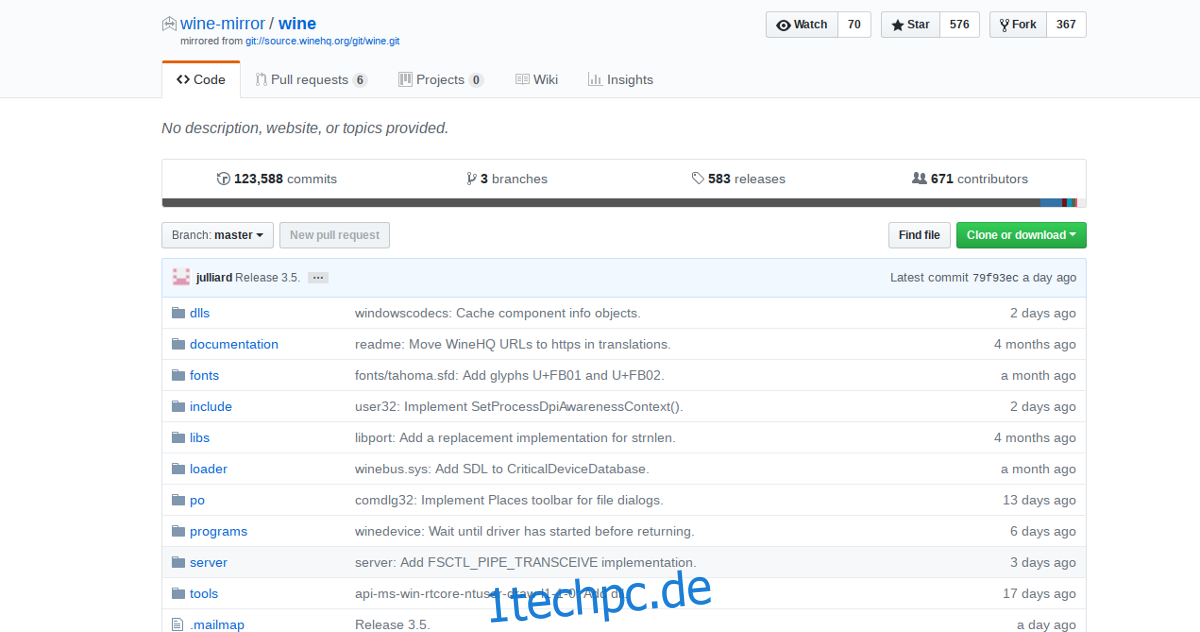Click the folder icon next to po
Image resolution: width=1200 pixels, height=632 pixels.
point(178,500)
